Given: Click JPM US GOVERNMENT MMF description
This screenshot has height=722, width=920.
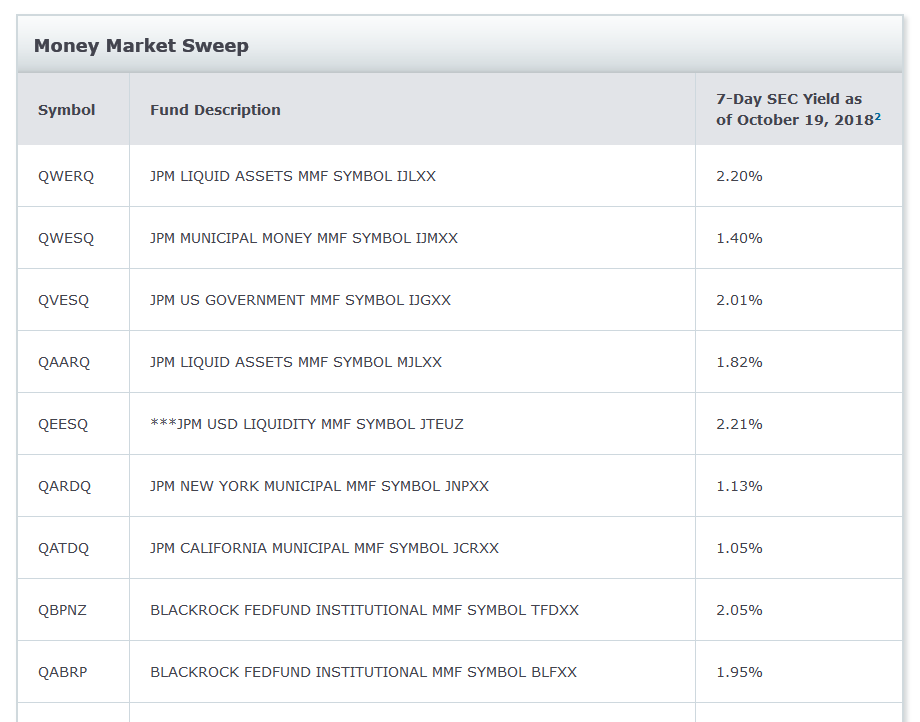Looking at the screenshot, I should tap(300, 300).
